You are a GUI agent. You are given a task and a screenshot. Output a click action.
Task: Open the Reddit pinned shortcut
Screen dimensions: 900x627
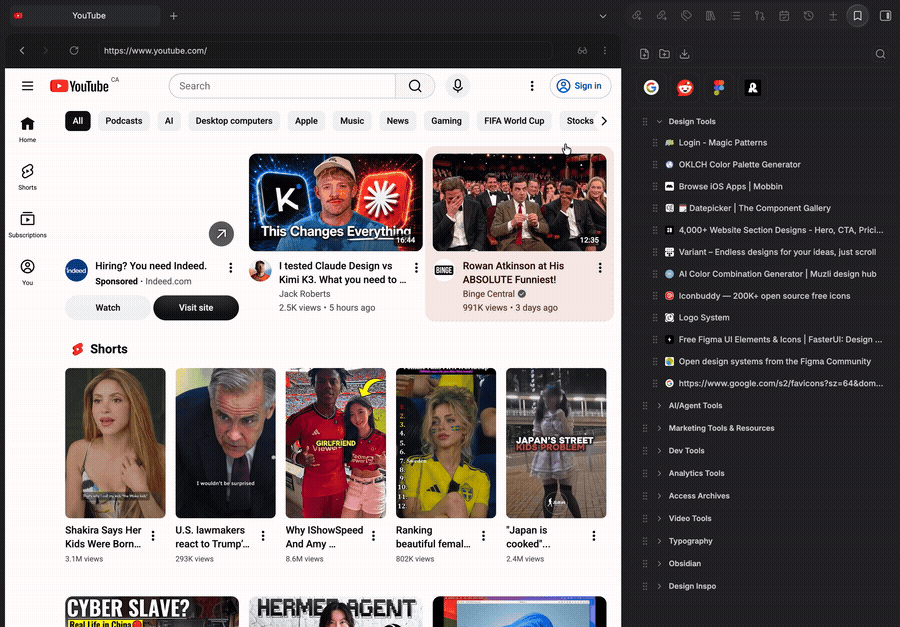click(685, 87)
